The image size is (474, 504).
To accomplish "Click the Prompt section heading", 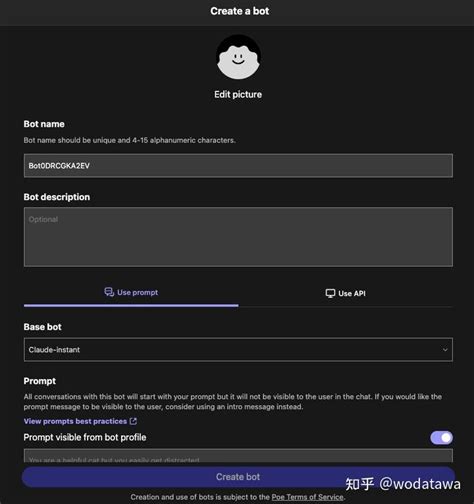I will click(40, 381).
